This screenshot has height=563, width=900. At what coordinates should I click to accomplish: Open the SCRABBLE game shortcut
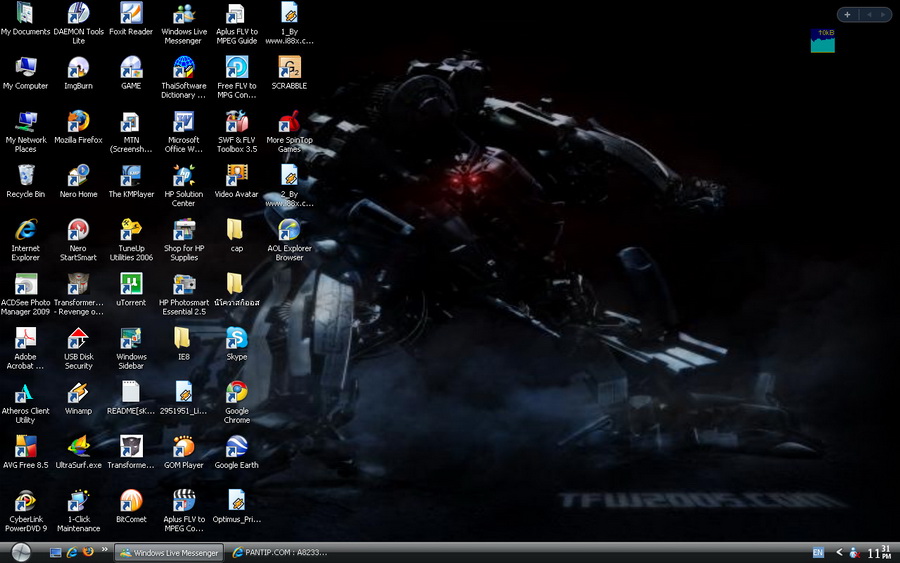coord(289,67)
